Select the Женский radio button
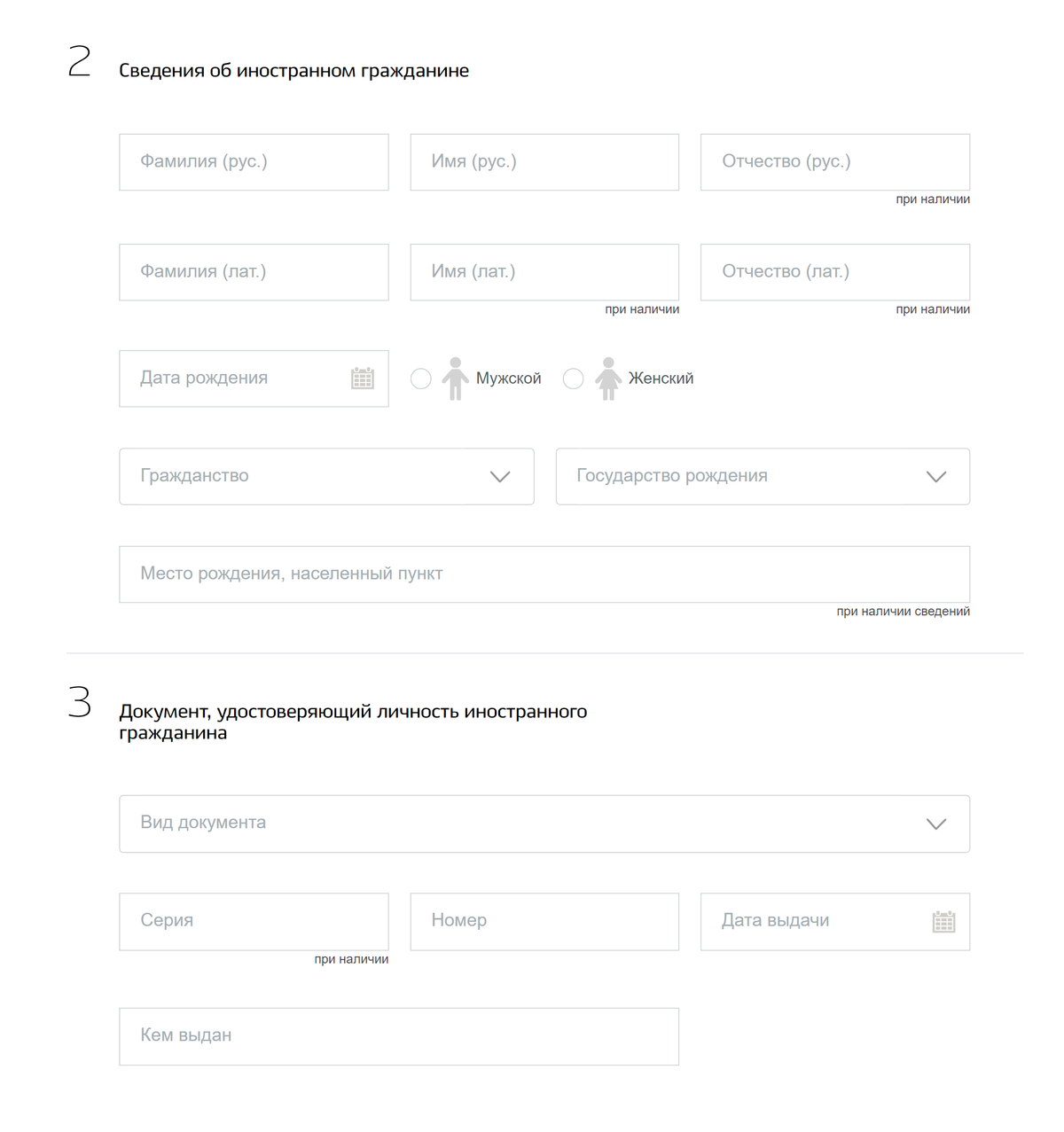Screen dimensions: 1064x1132 tap(574, 379)
